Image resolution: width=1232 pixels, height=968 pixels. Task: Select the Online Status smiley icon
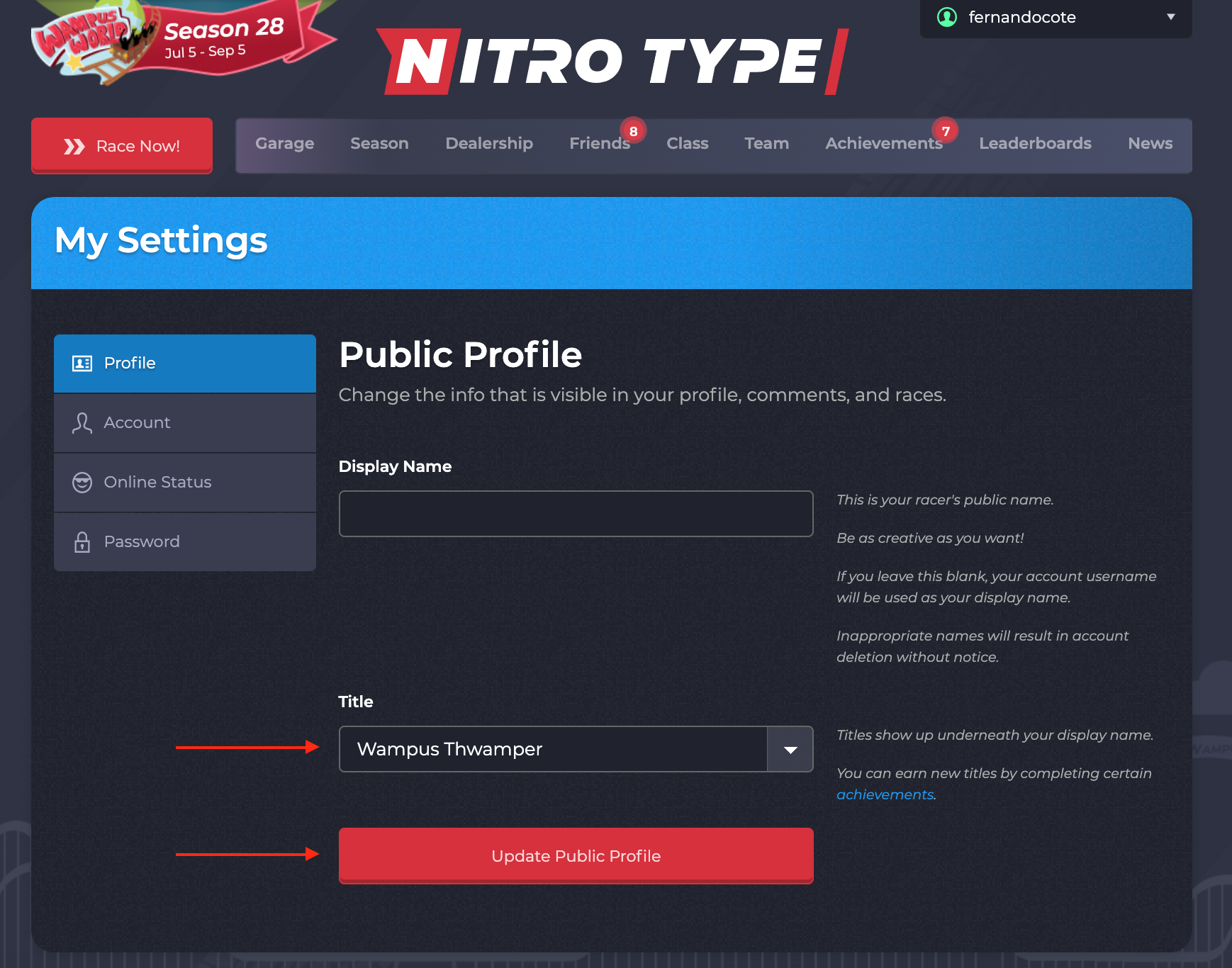(x=82, y=482)
